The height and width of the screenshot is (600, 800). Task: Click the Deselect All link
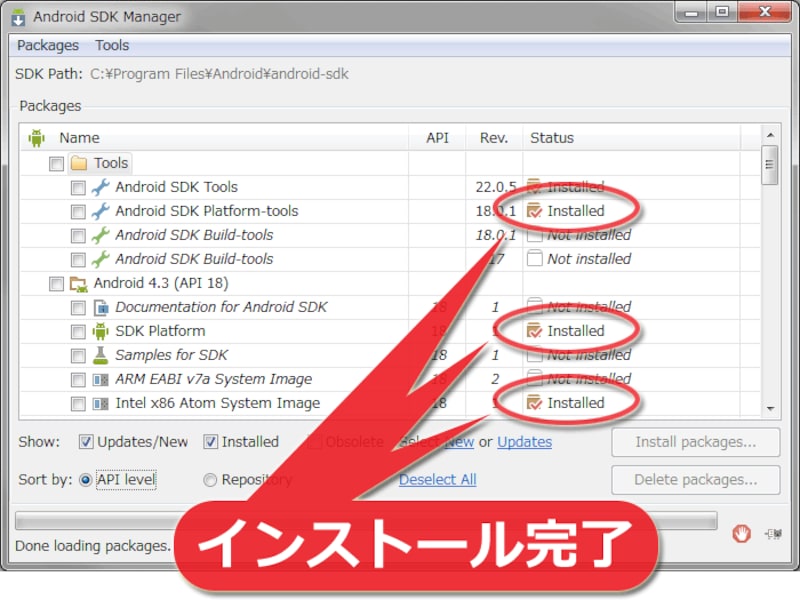(x=437, y=480)
